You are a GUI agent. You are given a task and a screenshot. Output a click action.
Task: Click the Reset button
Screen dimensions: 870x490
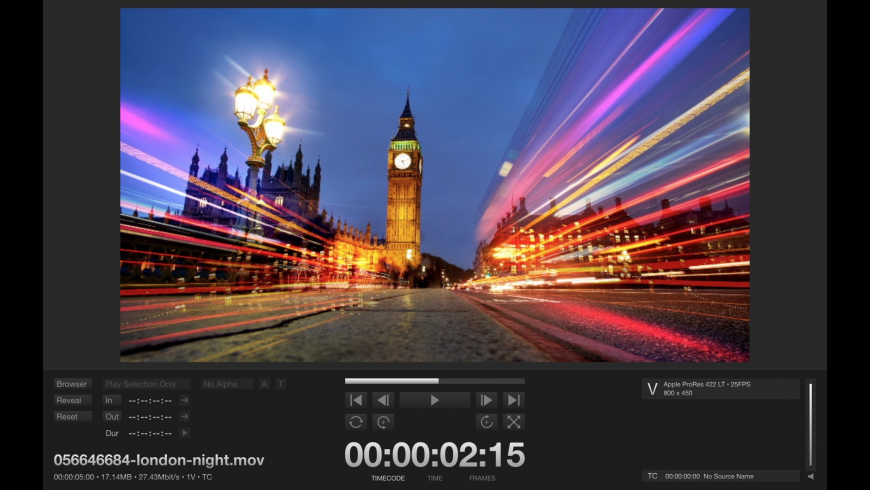pyautogui.click(x=72, y=417)
